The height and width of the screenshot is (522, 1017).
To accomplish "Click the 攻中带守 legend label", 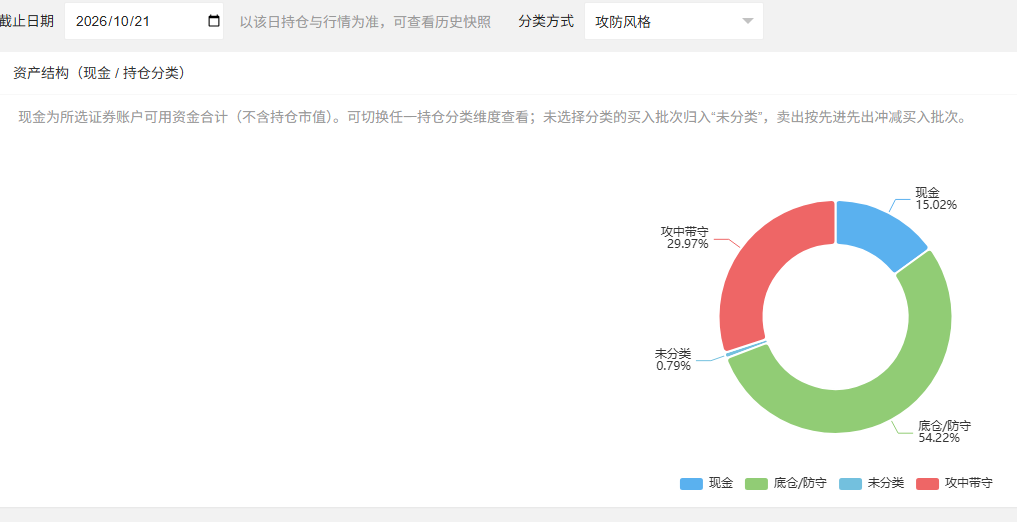I will pyautogui.click(x=968, y=483).
